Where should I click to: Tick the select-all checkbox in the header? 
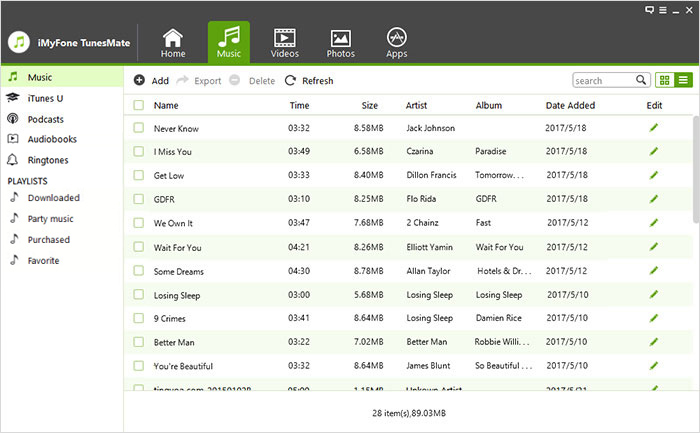139,105
